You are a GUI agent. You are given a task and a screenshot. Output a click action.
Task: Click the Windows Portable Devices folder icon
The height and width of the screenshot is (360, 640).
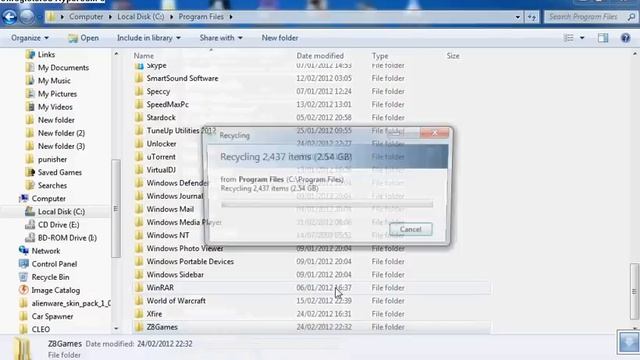point(139,262)
